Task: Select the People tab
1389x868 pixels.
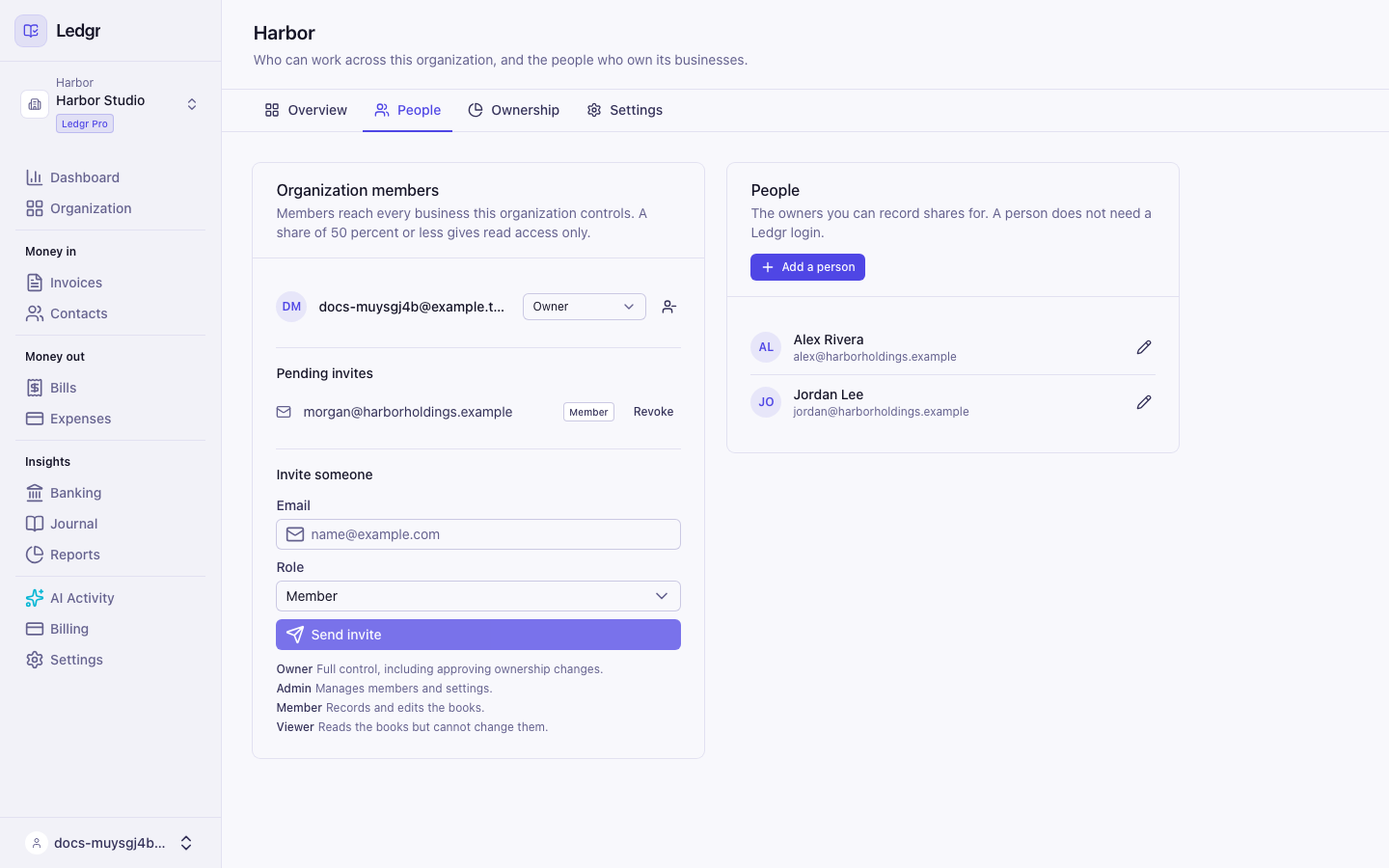Action: (x=408, y=110)
